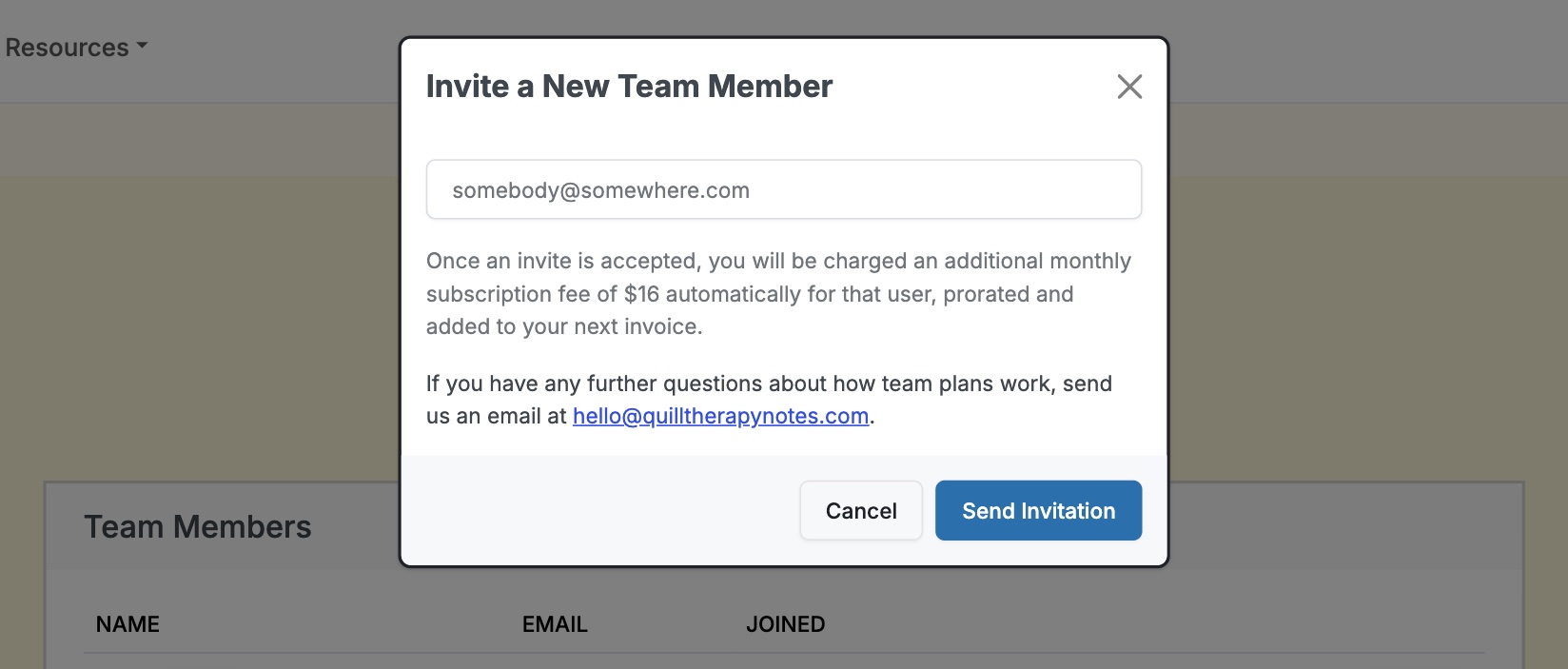Click the $16 subscription fee notice text
Screen dimensions: 1568x669
[778, 293]
